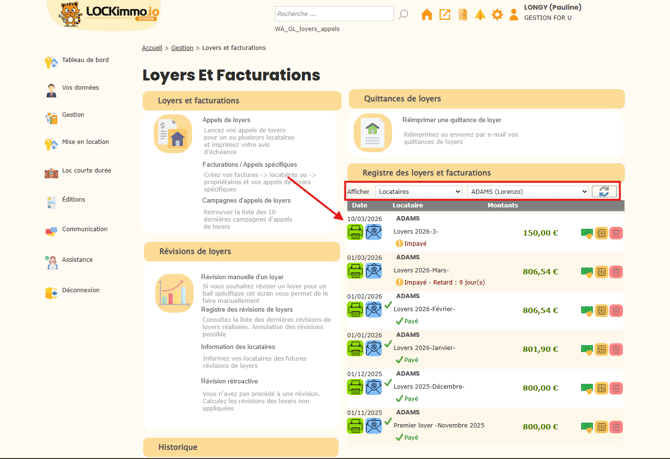Expand the ADAMS (Lorenzo) tenant dropdown
Screen dimensions: 670x459
[528, 192]
